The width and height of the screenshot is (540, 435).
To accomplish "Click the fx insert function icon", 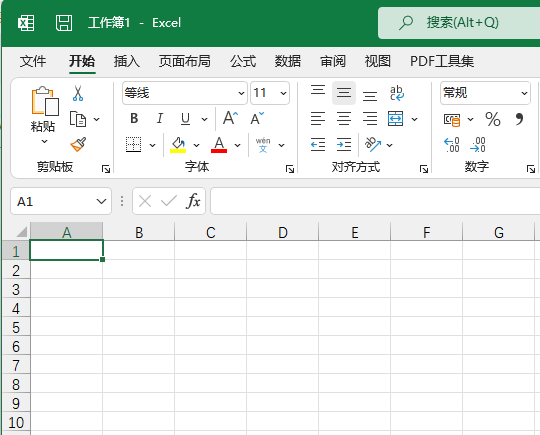I will click(193, 201).
